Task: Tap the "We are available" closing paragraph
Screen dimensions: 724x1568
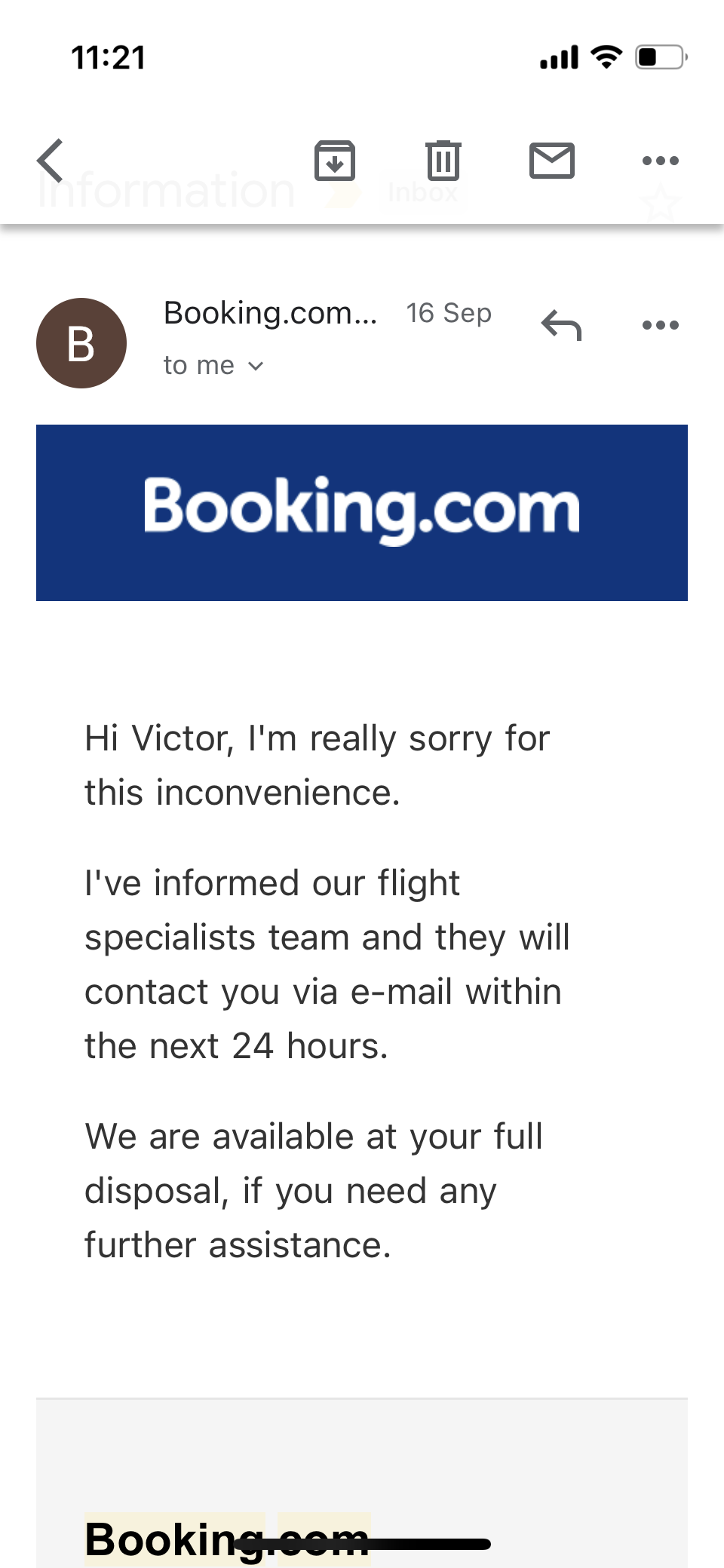Action: click(313, 1191)
